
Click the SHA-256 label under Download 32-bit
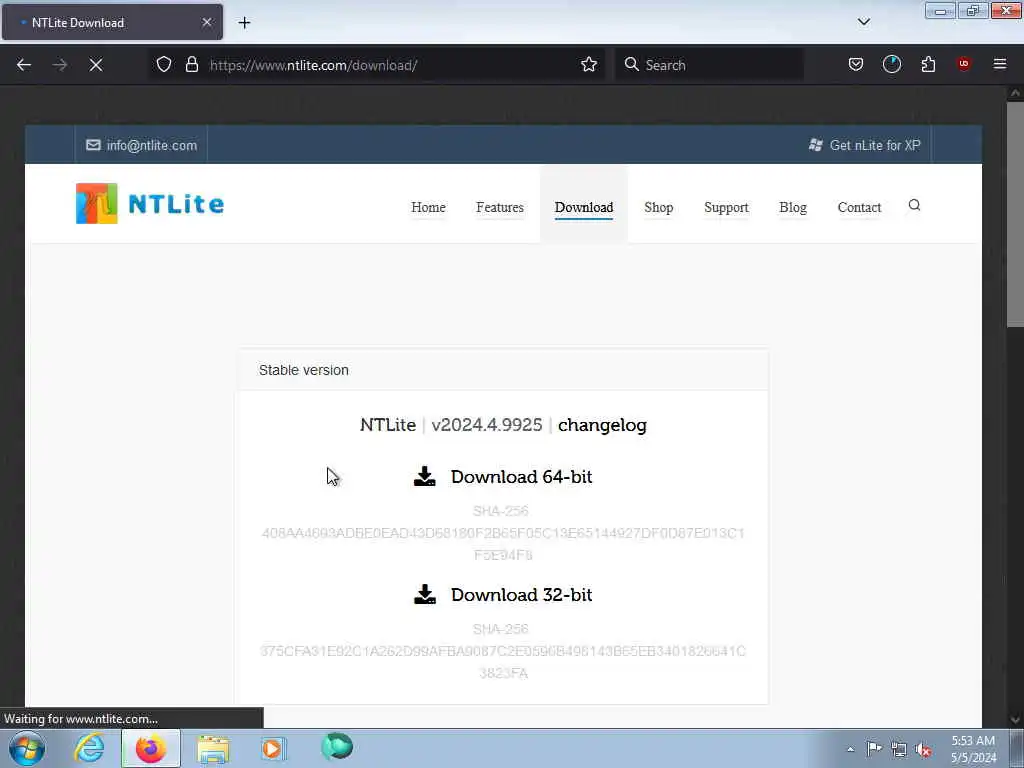[500, 629]
